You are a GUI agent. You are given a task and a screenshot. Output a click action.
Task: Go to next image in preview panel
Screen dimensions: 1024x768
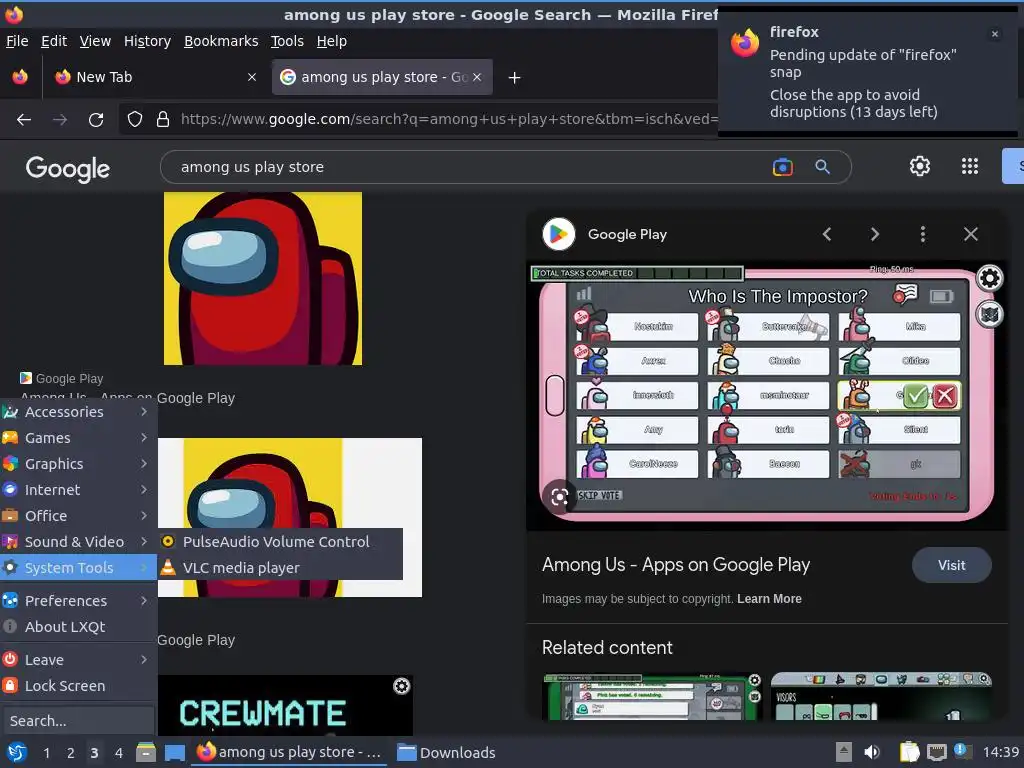(874, 234)
